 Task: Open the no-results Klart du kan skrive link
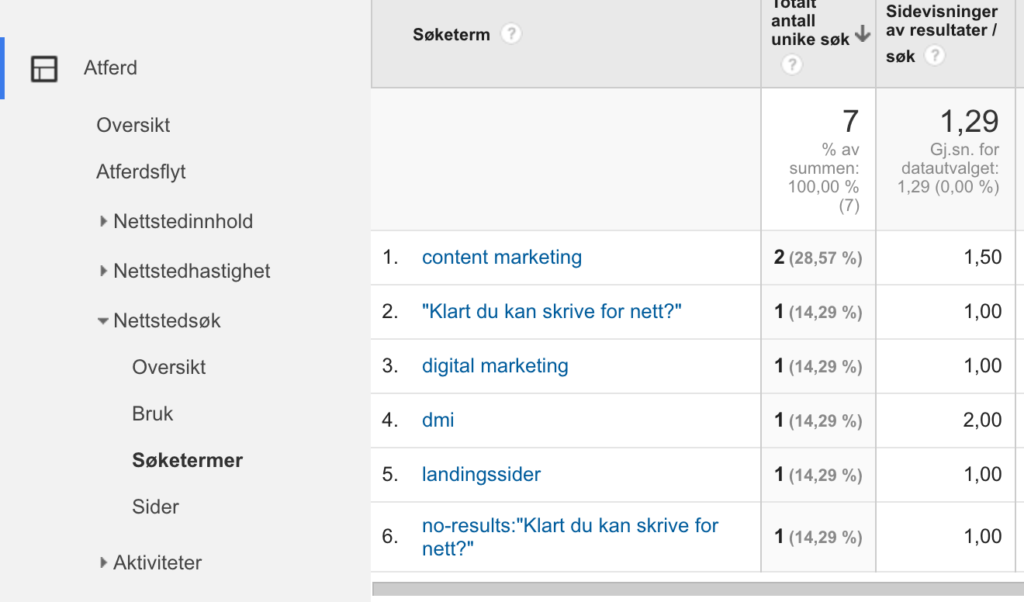[570, 537]
